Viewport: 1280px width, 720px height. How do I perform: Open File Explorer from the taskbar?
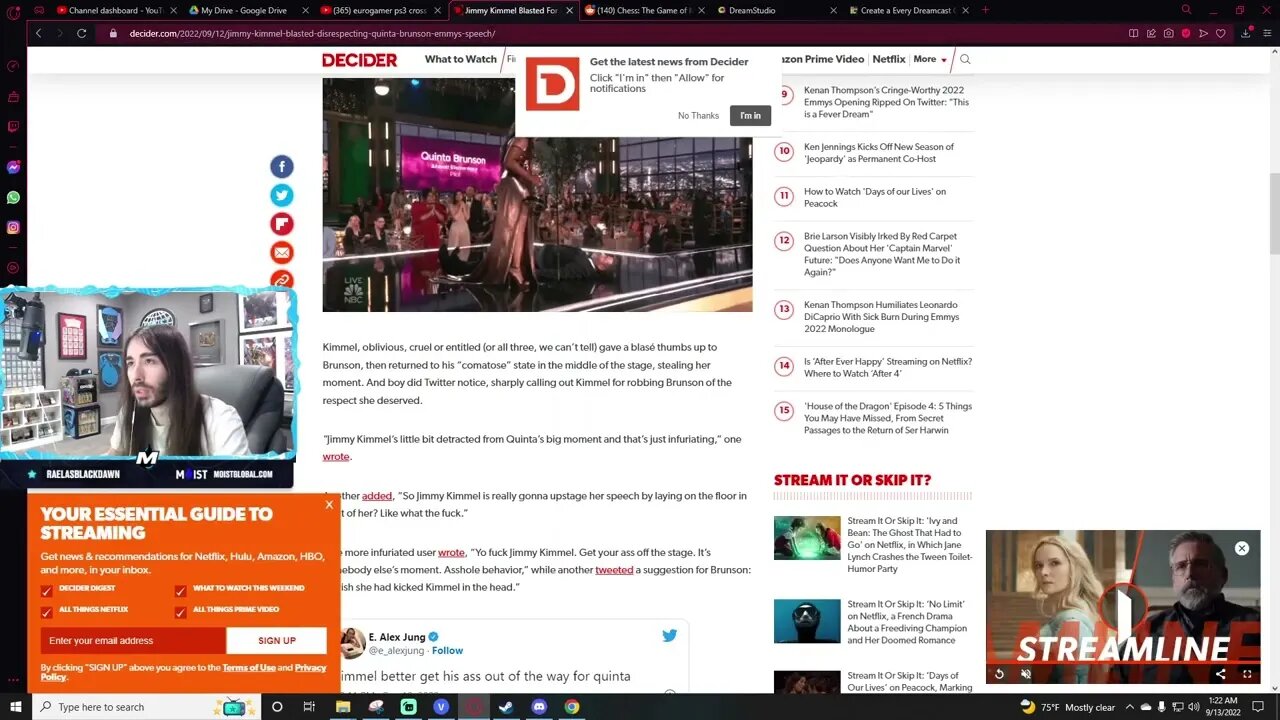click(x=343, y=707)
